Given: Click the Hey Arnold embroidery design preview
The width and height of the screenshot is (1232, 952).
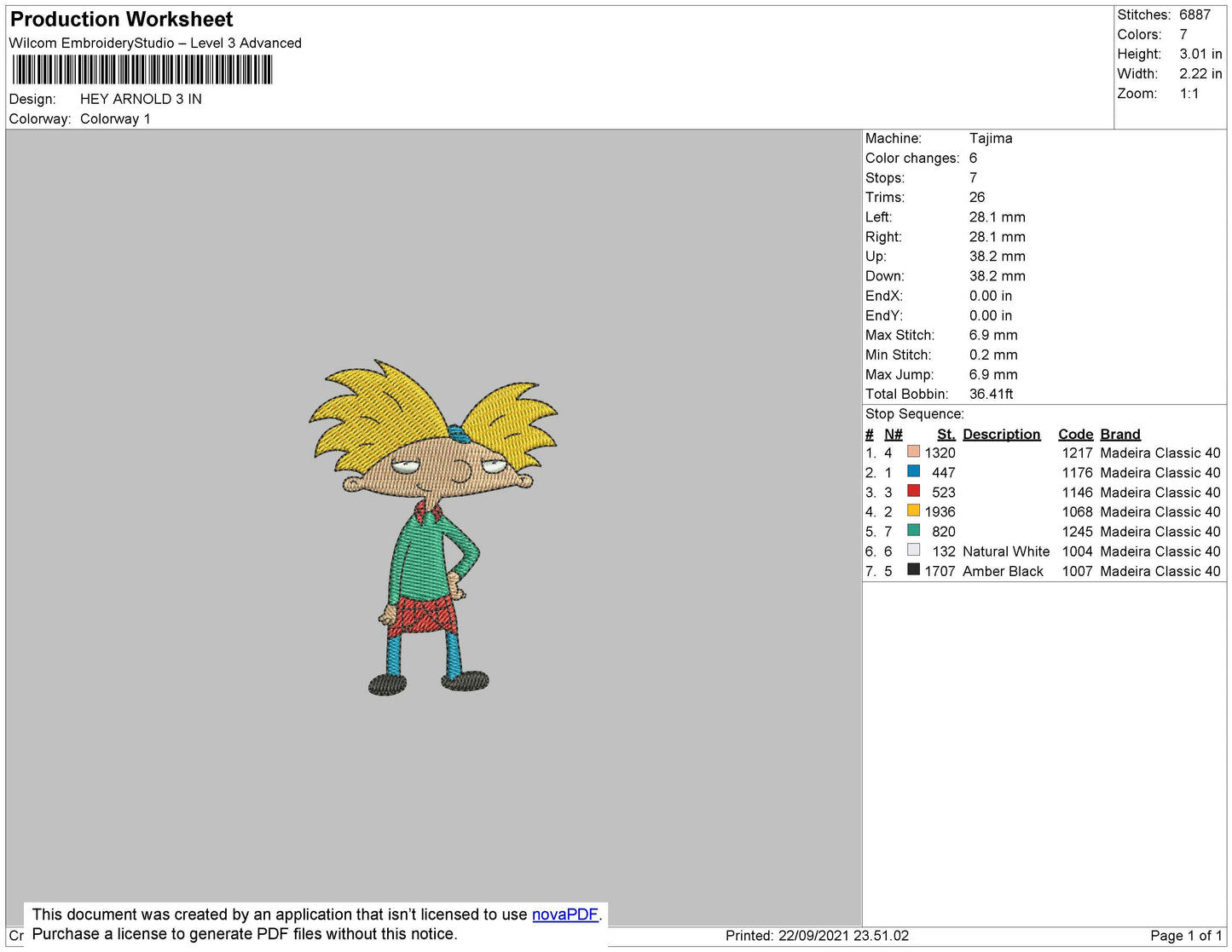Looking at the screenshot, I should click(x=433, y=528).
